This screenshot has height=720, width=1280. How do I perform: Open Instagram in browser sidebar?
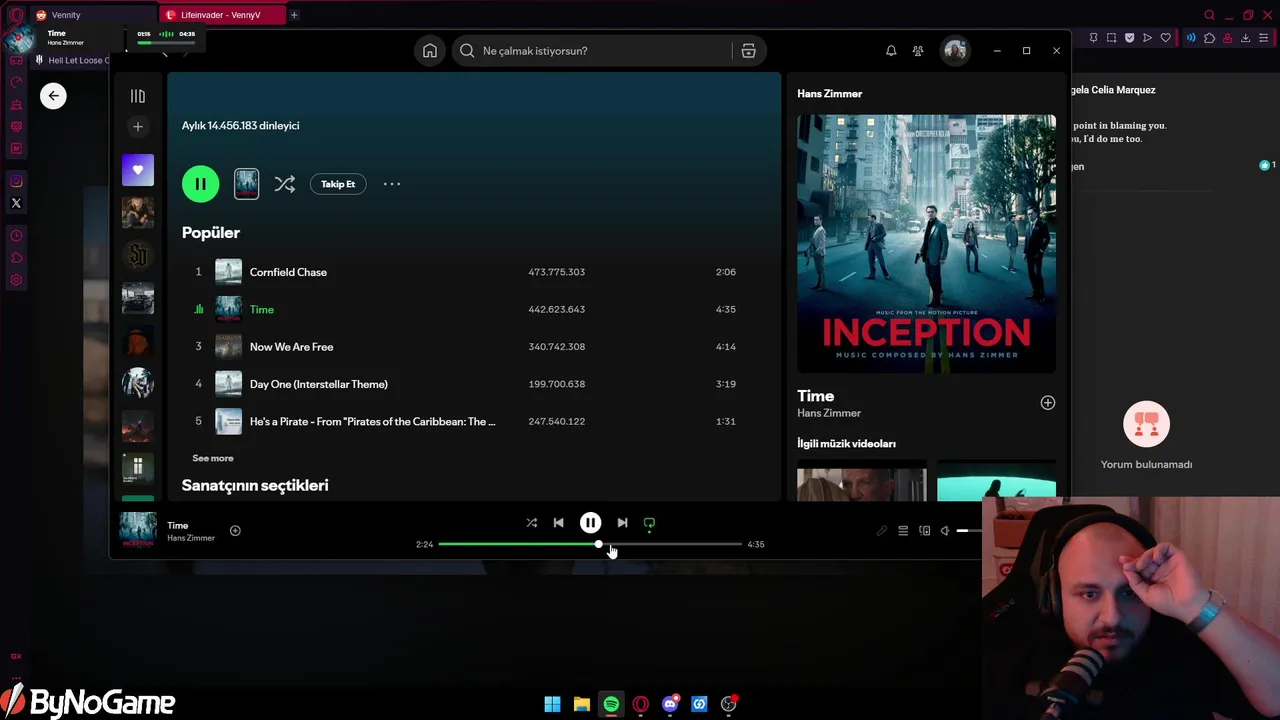16,181
